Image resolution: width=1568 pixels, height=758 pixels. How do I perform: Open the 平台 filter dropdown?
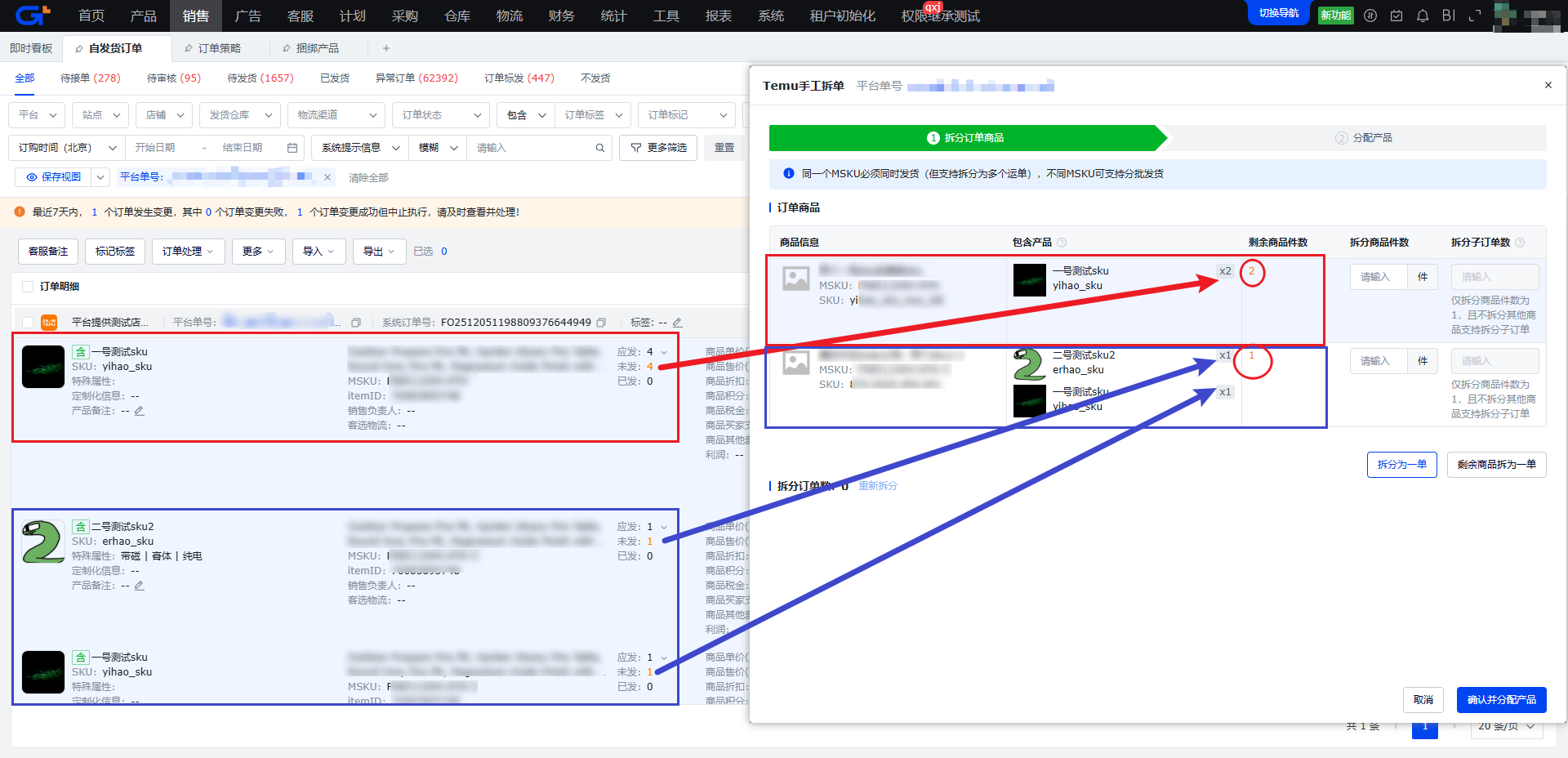click(37, 115)
